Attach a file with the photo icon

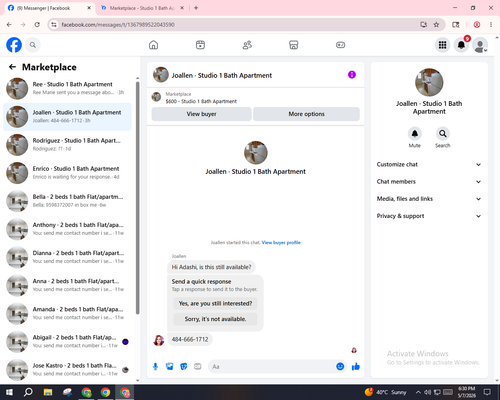170,367
